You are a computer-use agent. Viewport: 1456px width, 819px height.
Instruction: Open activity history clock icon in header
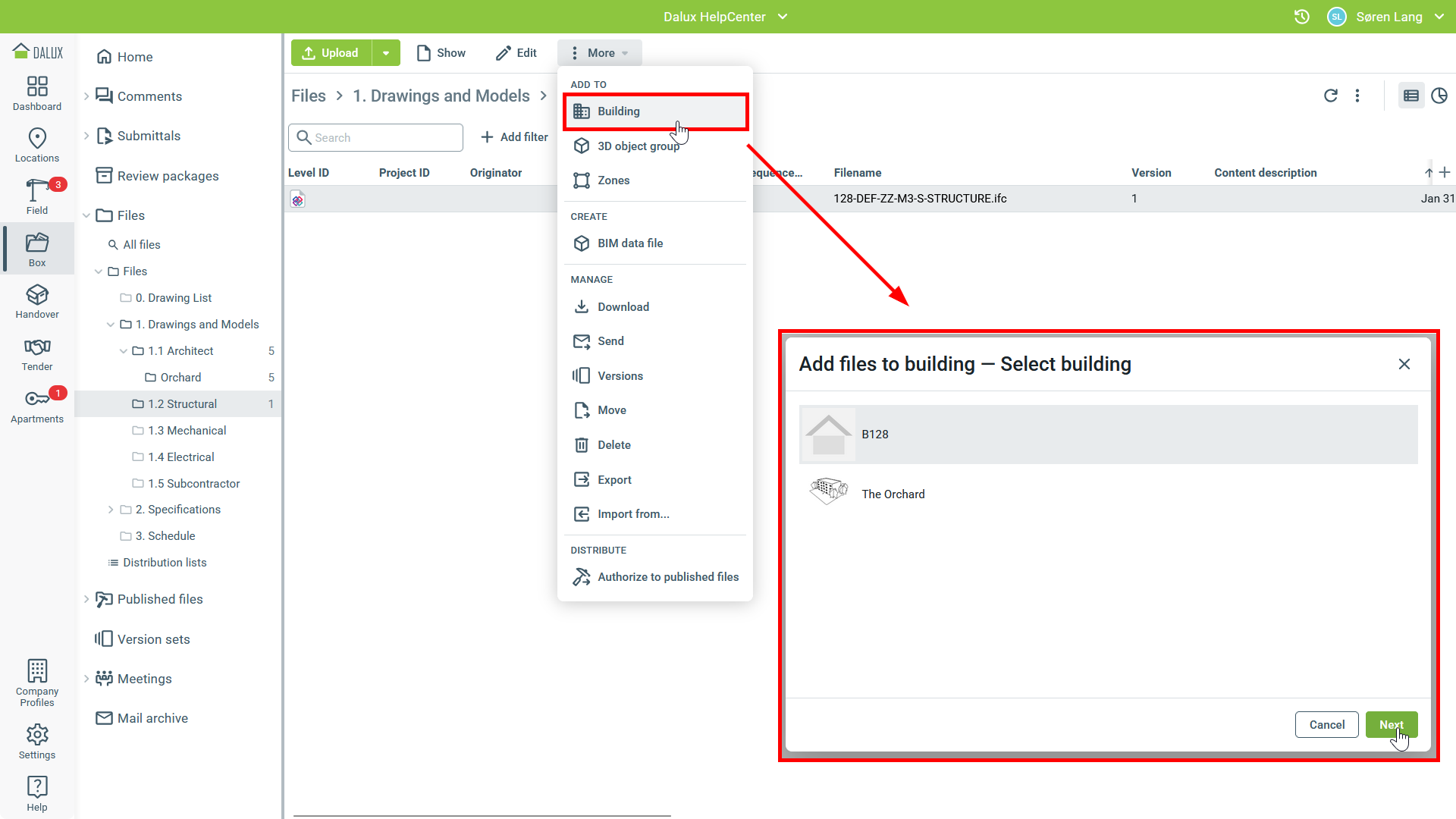tap(1301, 17)
